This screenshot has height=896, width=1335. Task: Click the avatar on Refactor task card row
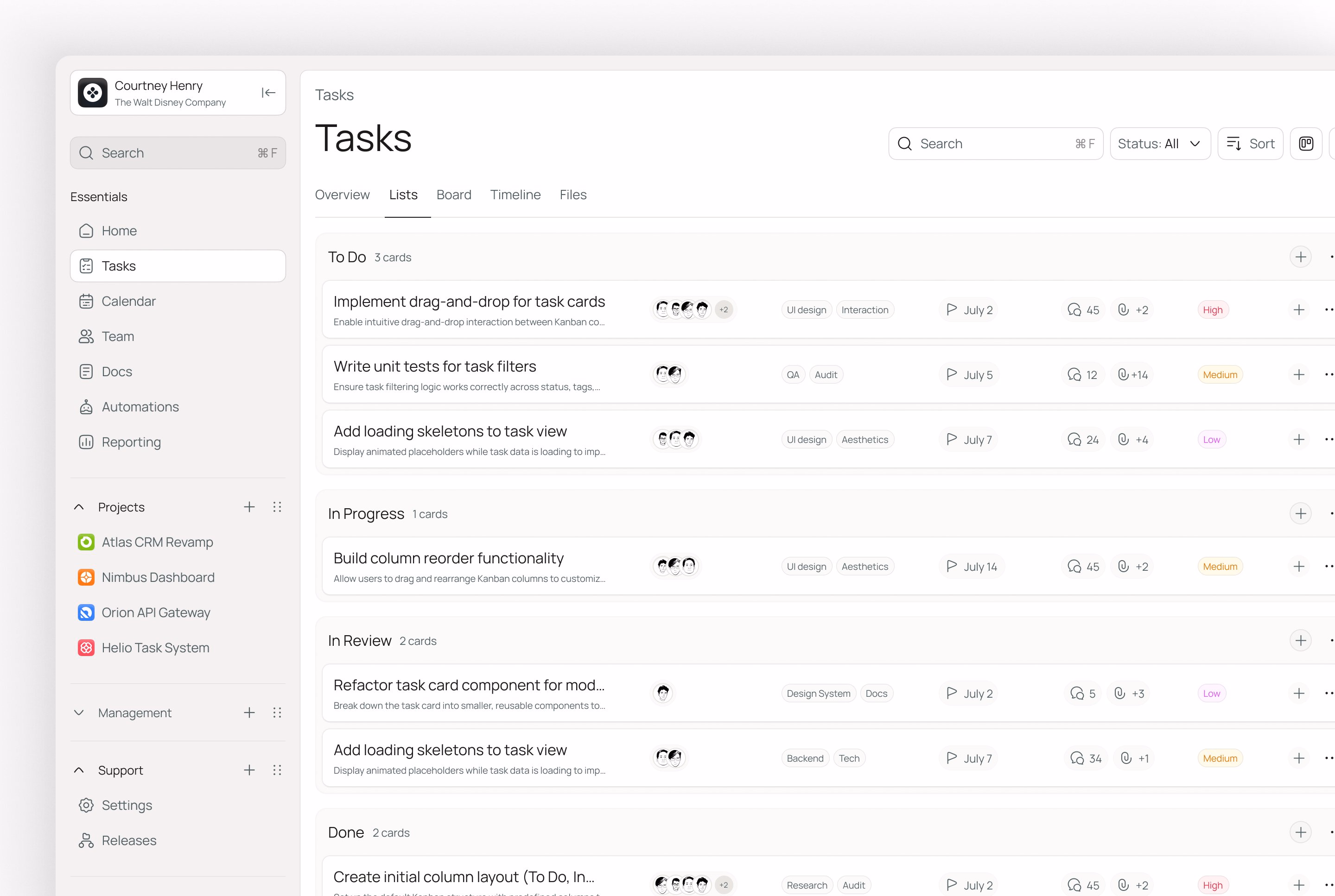[x=663, y=693]
